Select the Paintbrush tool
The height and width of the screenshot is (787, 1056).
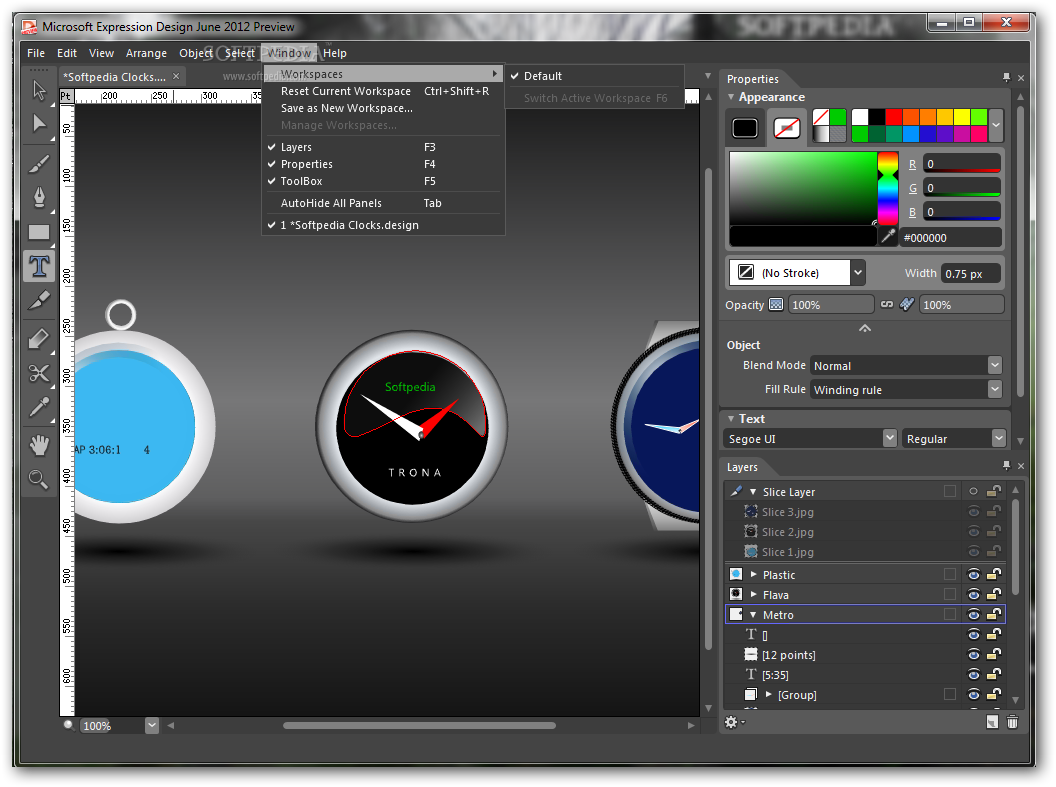39,164
